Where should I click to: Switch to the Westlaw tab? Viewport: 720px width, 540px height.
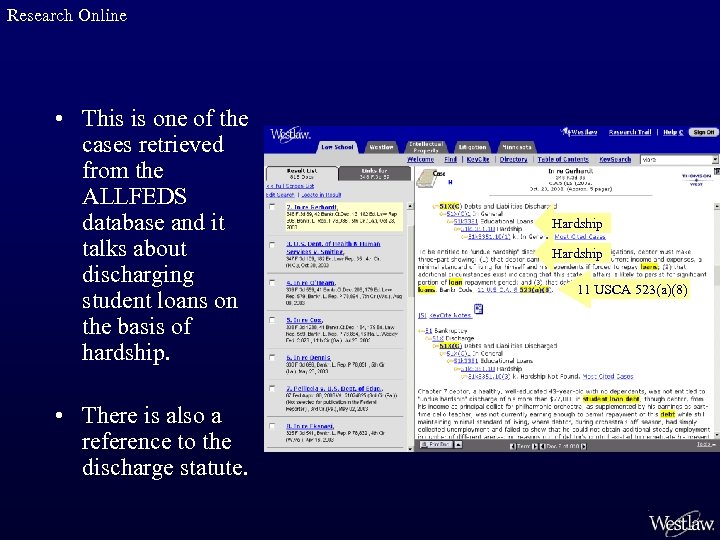pos(381,147)
